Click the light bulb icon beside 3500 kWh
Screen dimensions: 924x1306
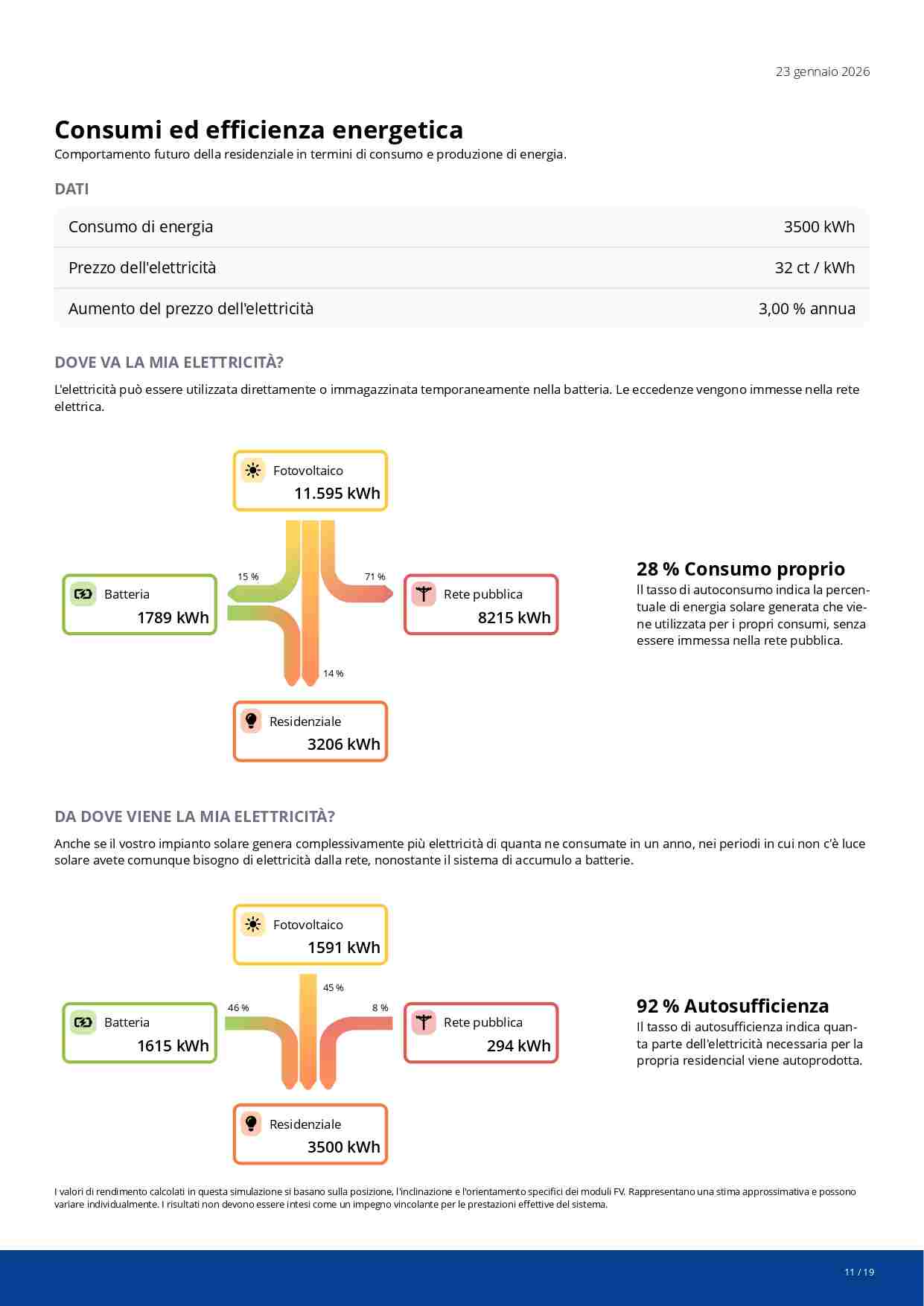[x=251, y=1124]
